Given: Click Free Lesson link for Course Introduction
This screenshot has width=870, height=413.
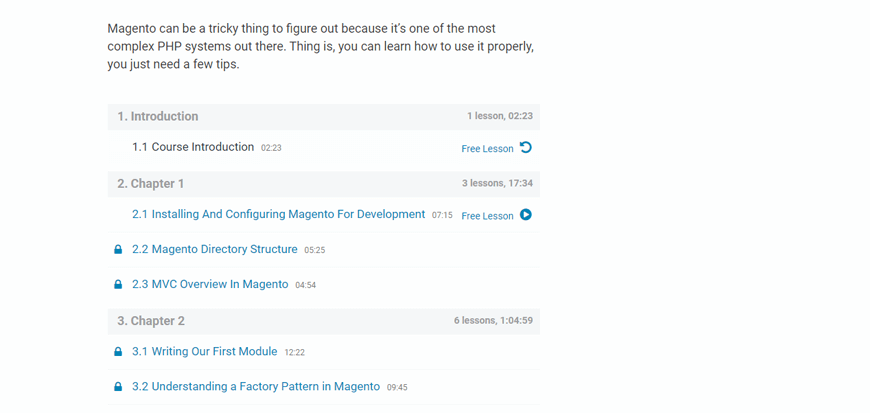Looking at the screenshot, I should (487, 149).
